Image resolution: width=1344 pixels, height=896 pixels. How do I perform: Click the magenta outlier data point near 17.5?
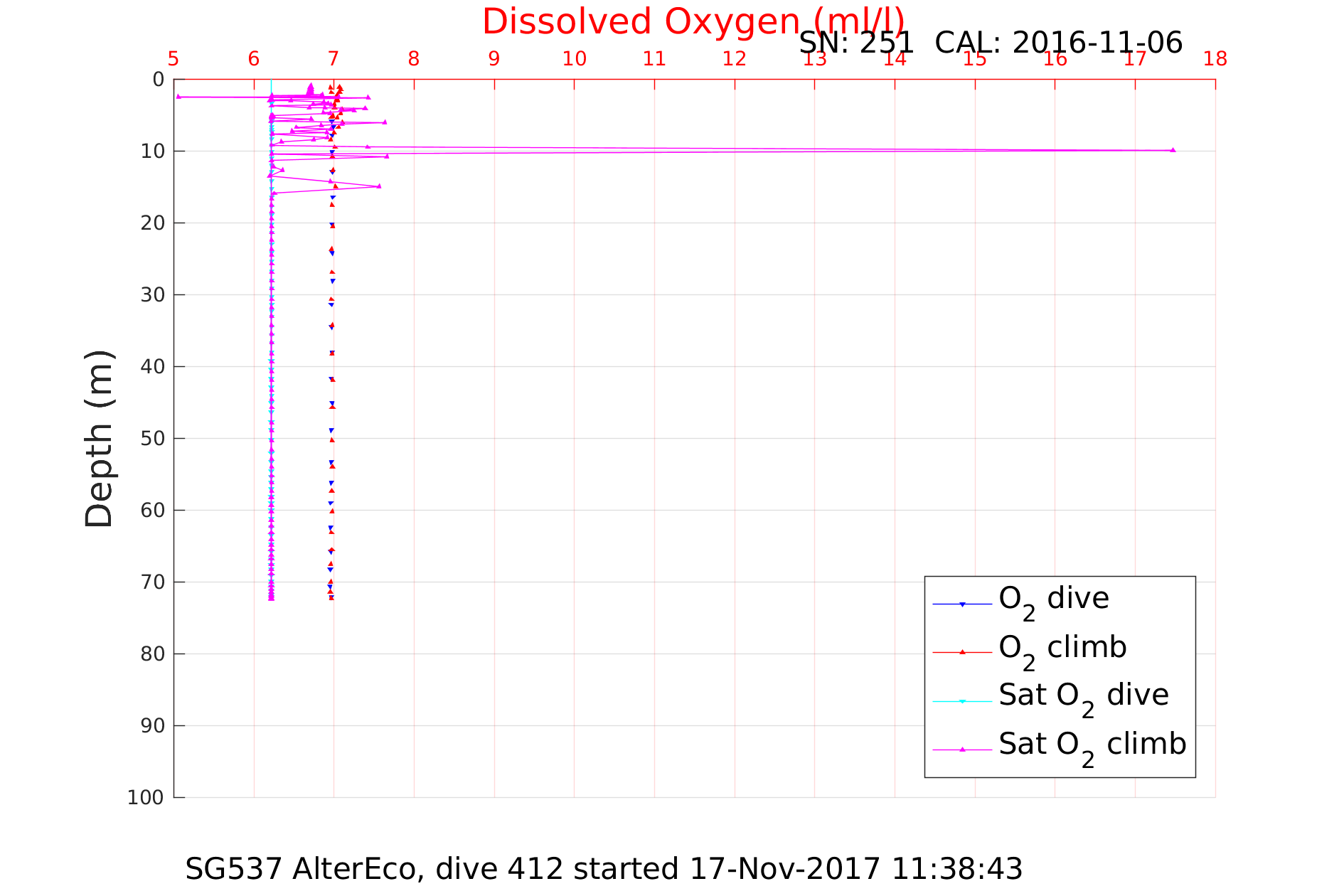[x=1173, y=150]
